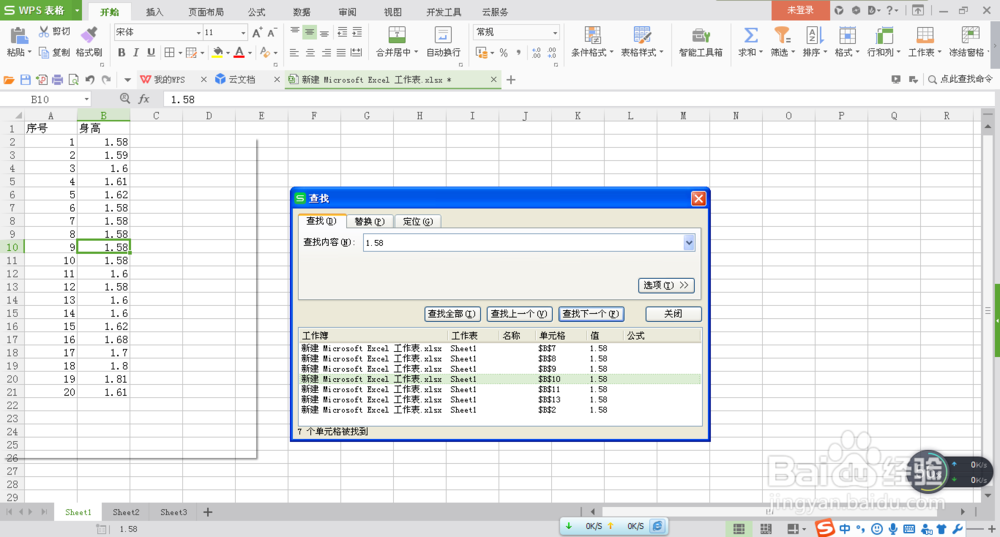This screenshot has width=1000, height=537.
Task: Expand the find content history dropdown
Action: [x=689, y=242]
